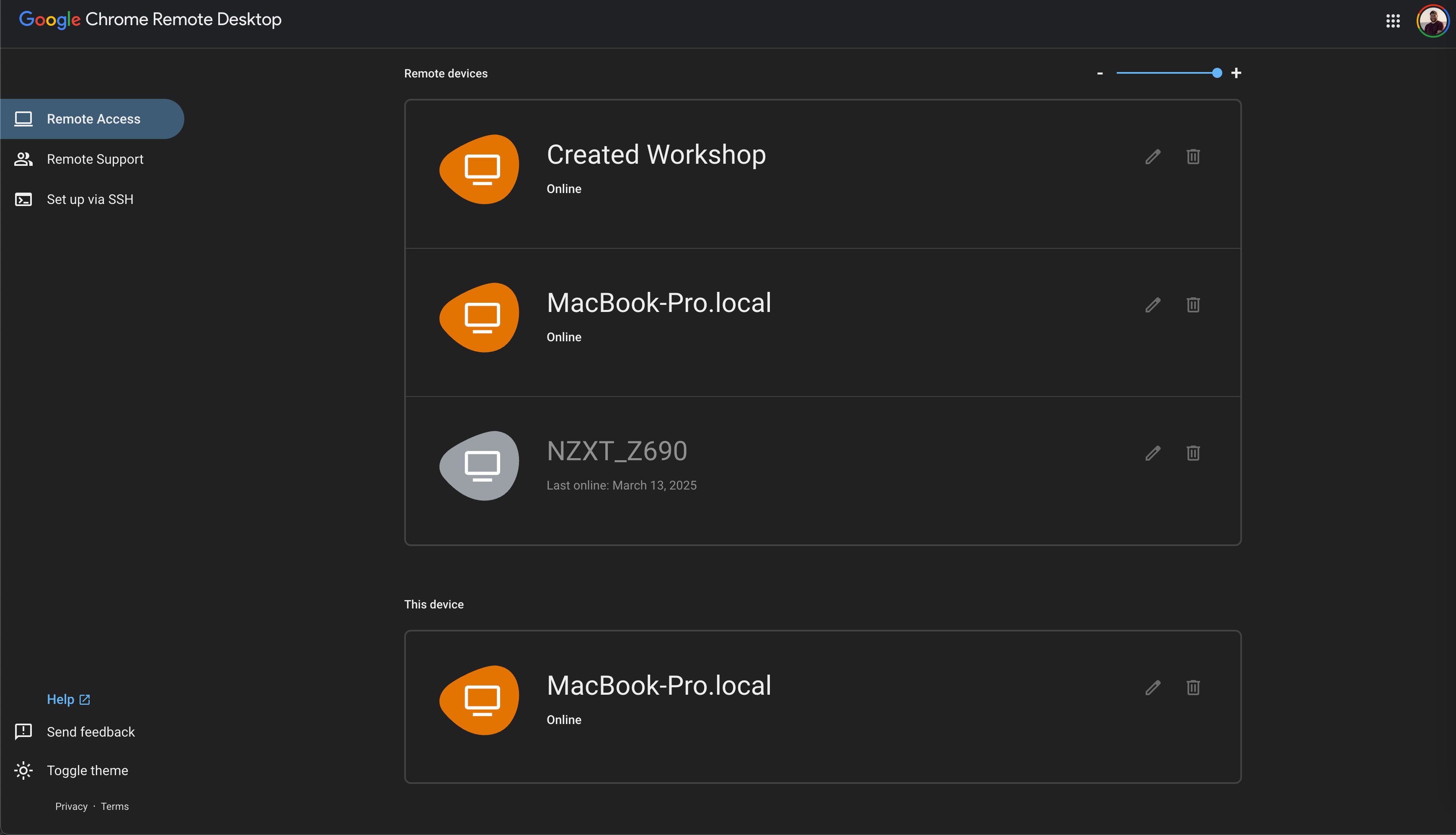Delete the Created Workshop device
The image size is (1456, 835).
click(x=1193, y=157)
